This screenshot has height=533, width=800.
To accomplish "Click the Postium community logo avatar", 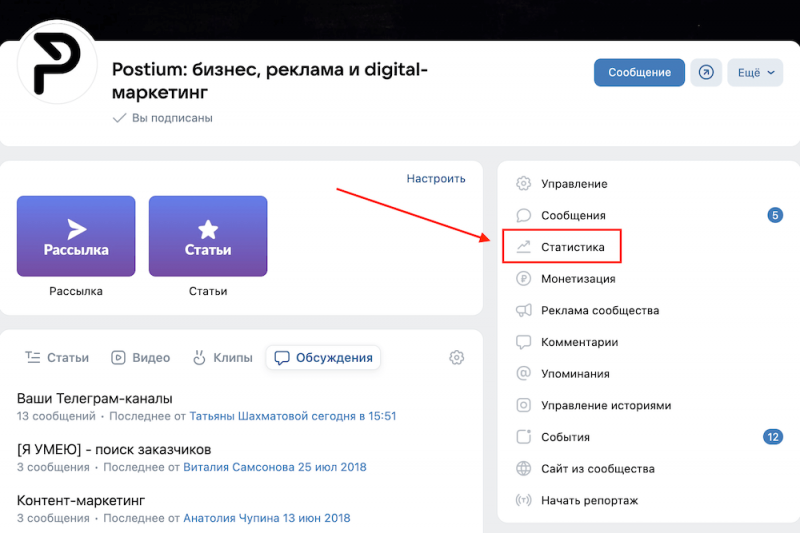I will 57,62.
